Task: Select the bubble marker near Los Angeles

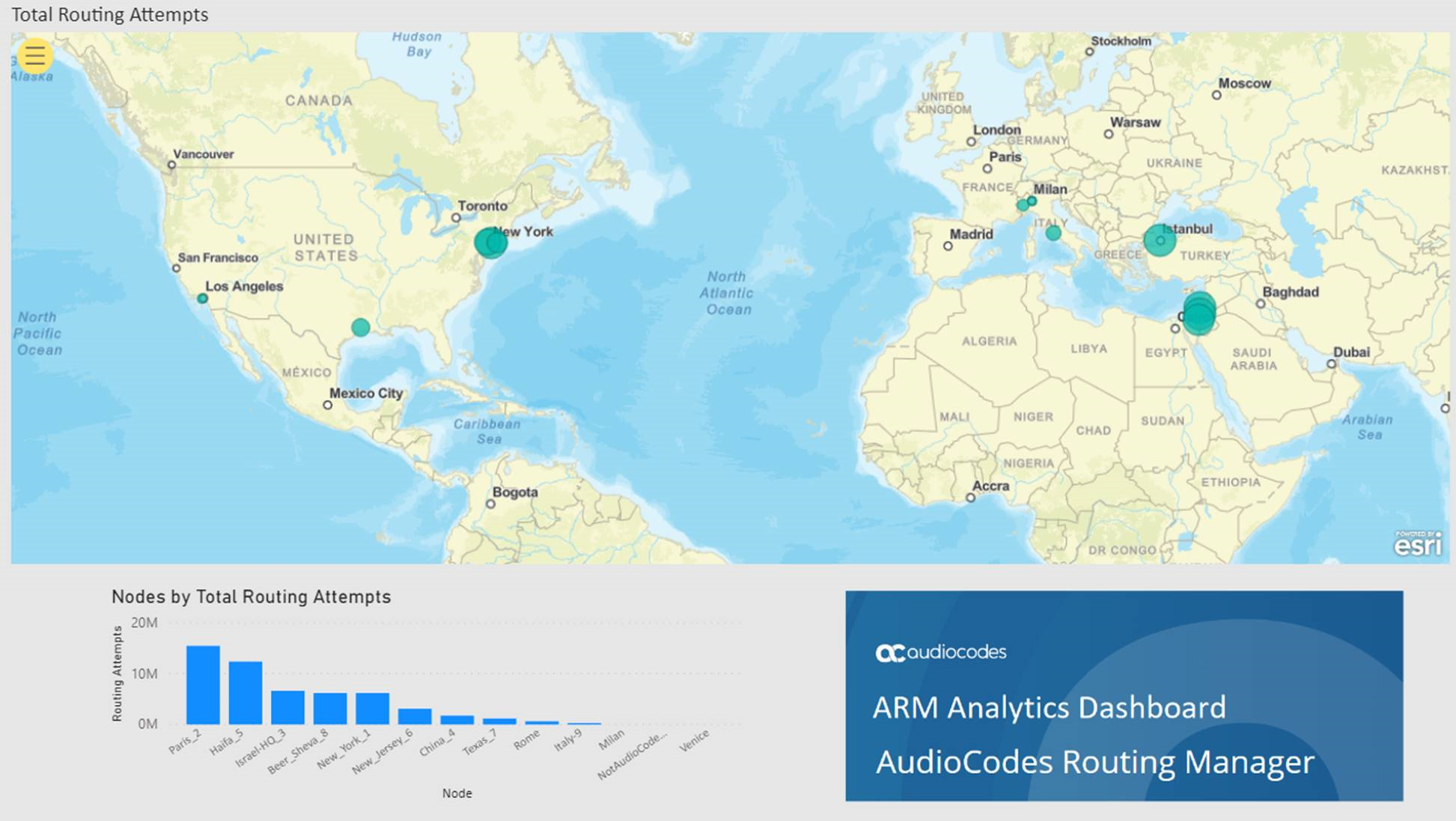Action: [202, 299]
